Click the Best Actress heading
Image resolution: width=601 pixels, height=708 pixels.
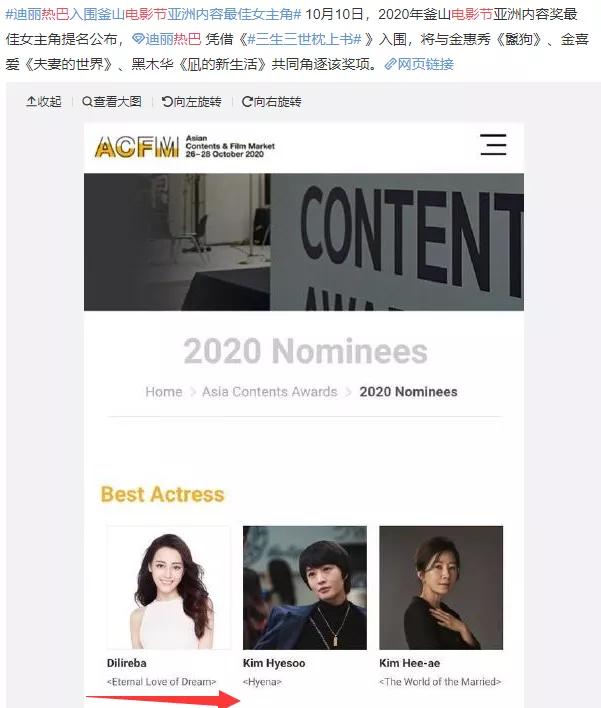(x=162, y=494)
